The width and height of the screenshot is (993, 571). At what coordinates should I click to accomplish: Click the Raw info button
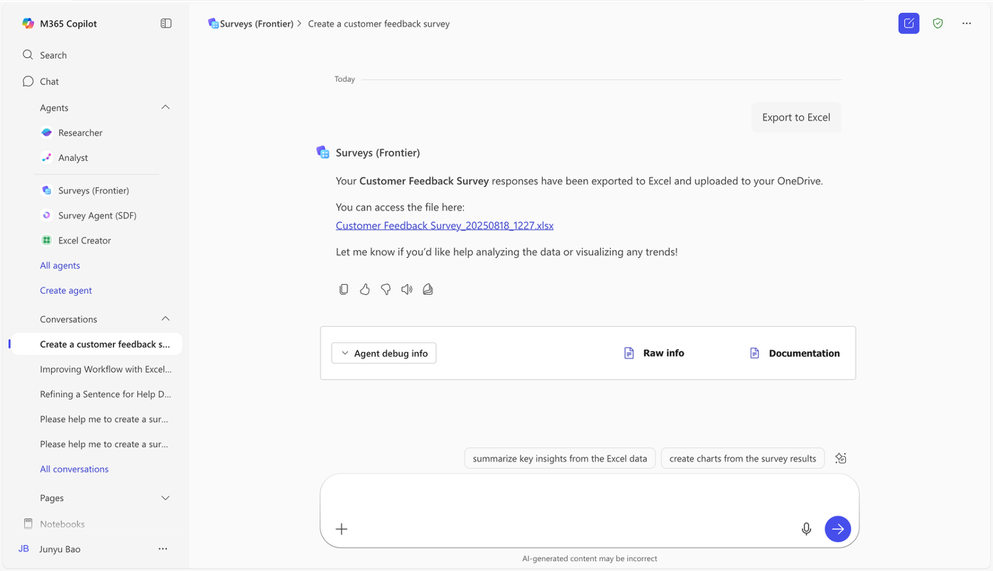[654, 353]
